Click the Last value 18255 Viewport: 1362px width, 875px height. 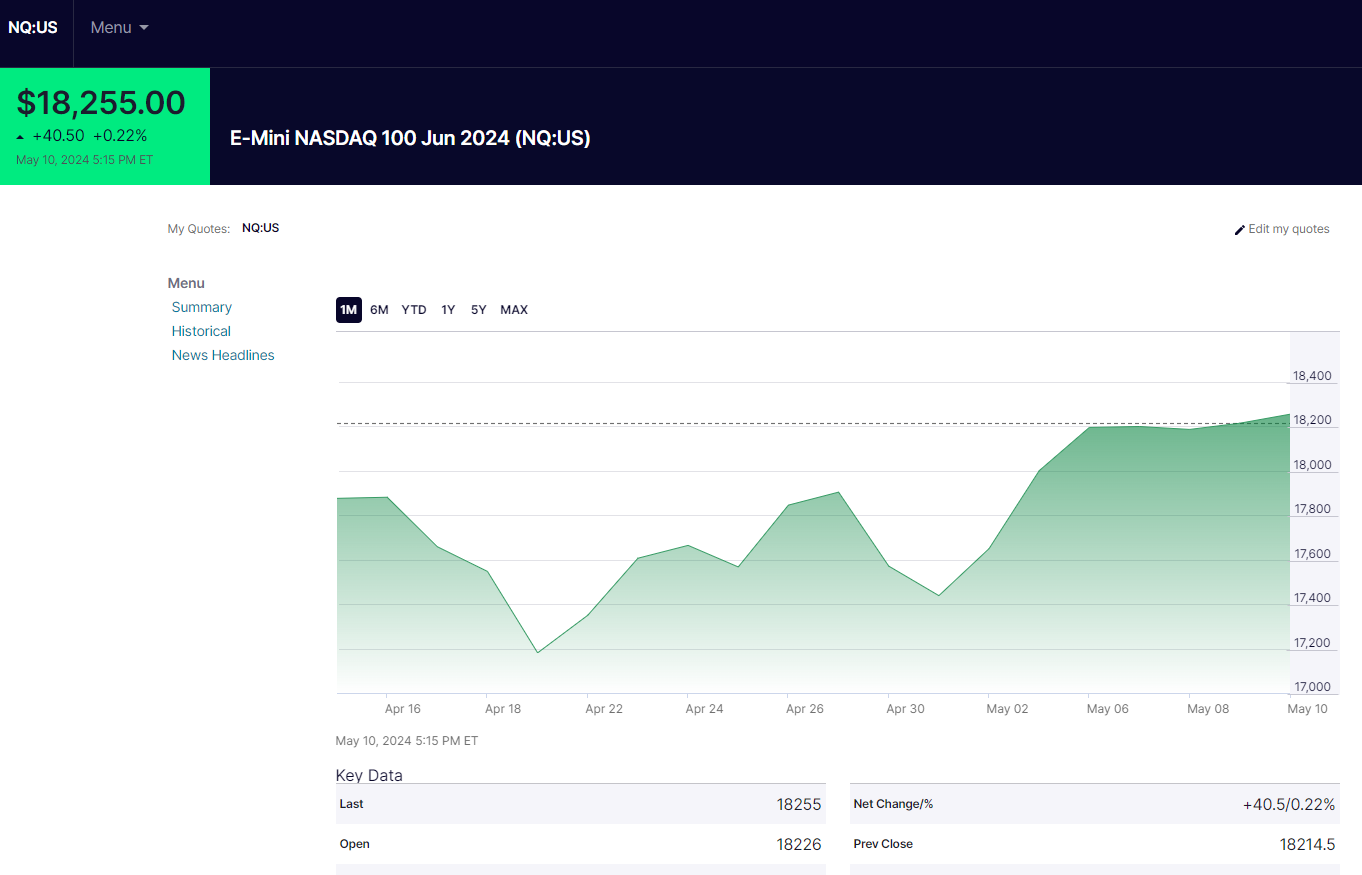click(799, 804)
